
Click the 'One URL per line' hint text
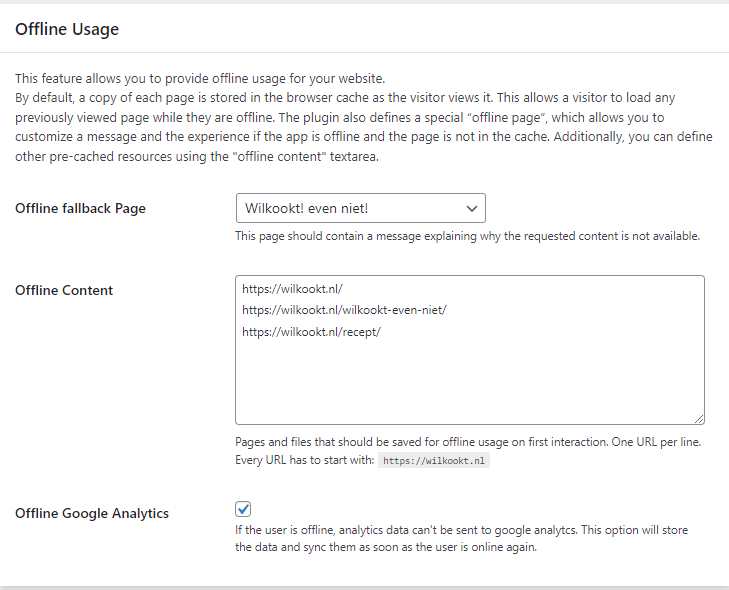pos(656,442)
